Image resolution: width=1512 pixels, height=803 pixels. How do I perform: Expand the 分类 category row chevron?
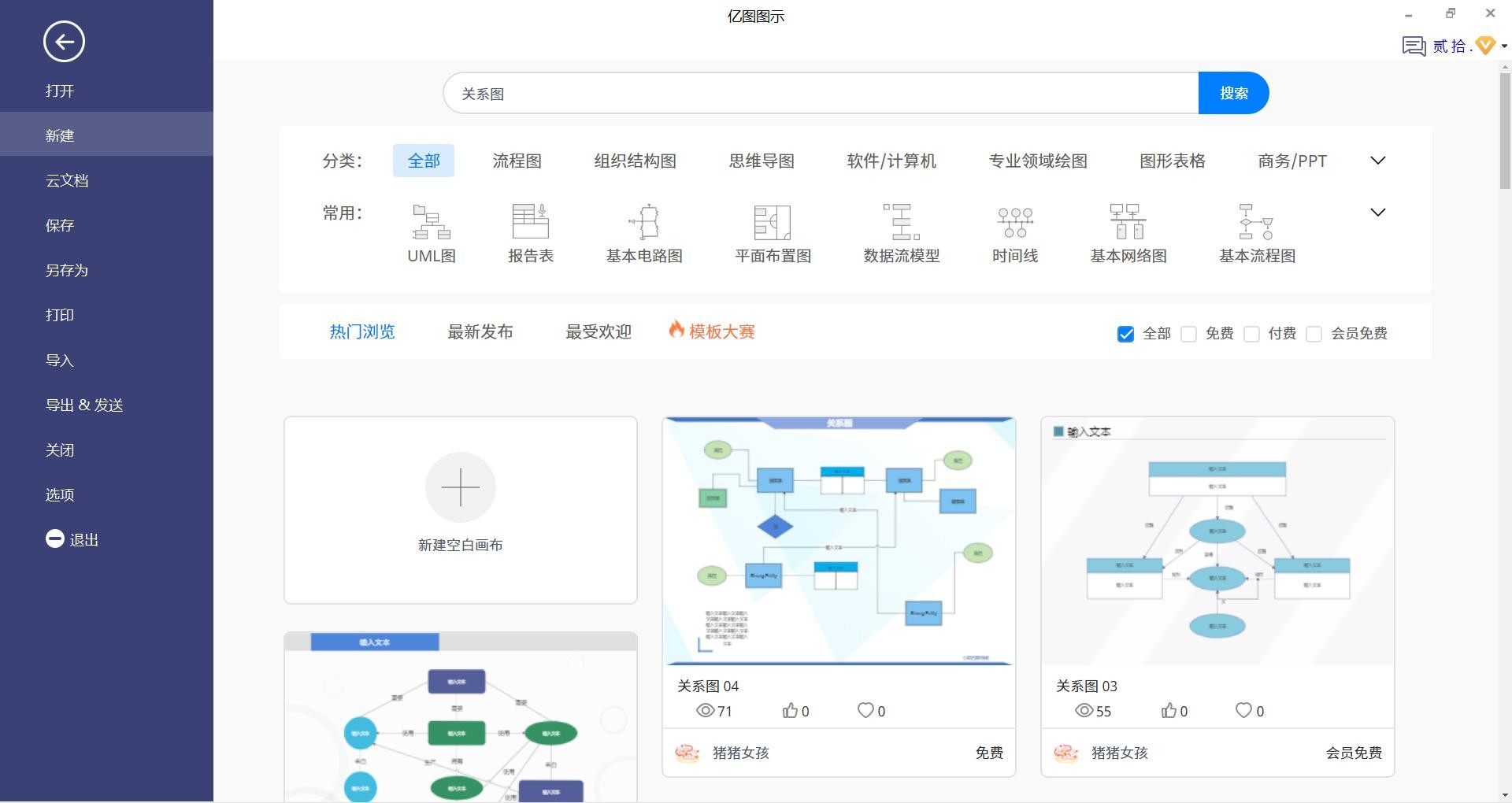[1377, 161]
